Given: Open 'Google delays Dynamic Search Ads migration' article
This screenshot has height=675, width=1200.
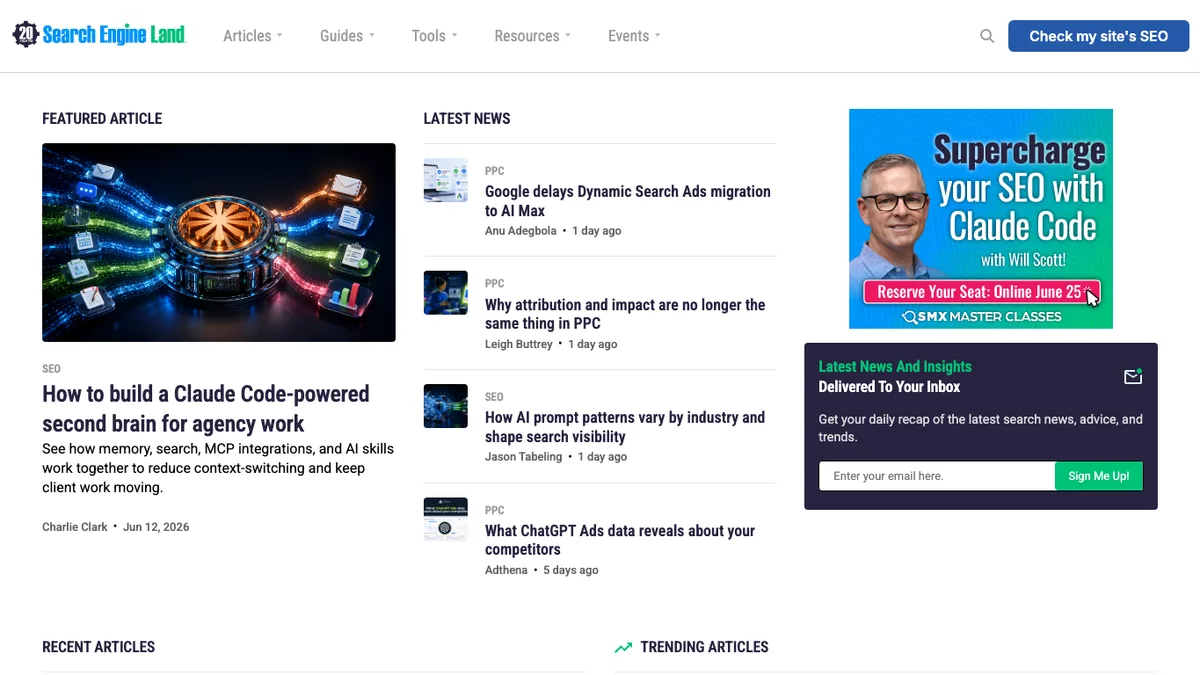Looking at the screenshot, I should (x=628, y=201).
